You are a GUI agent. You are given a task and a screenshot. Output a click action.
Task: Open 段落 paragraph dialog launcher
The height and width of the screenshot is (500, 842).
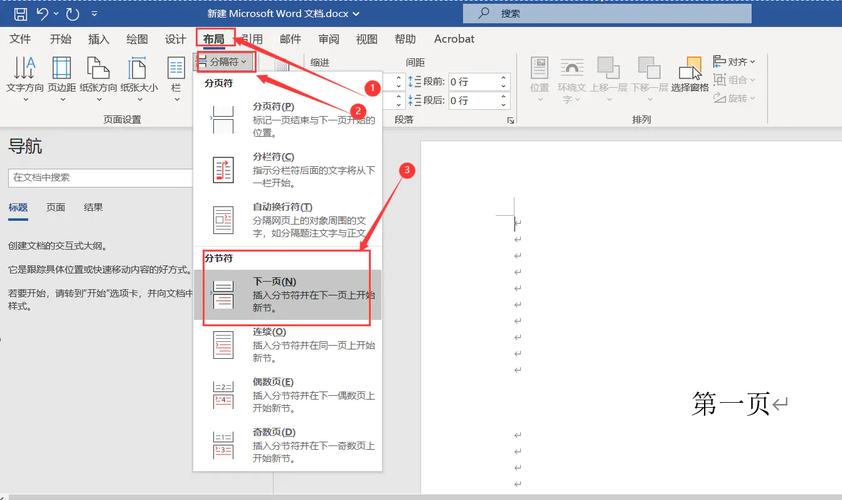pos(510,120)
